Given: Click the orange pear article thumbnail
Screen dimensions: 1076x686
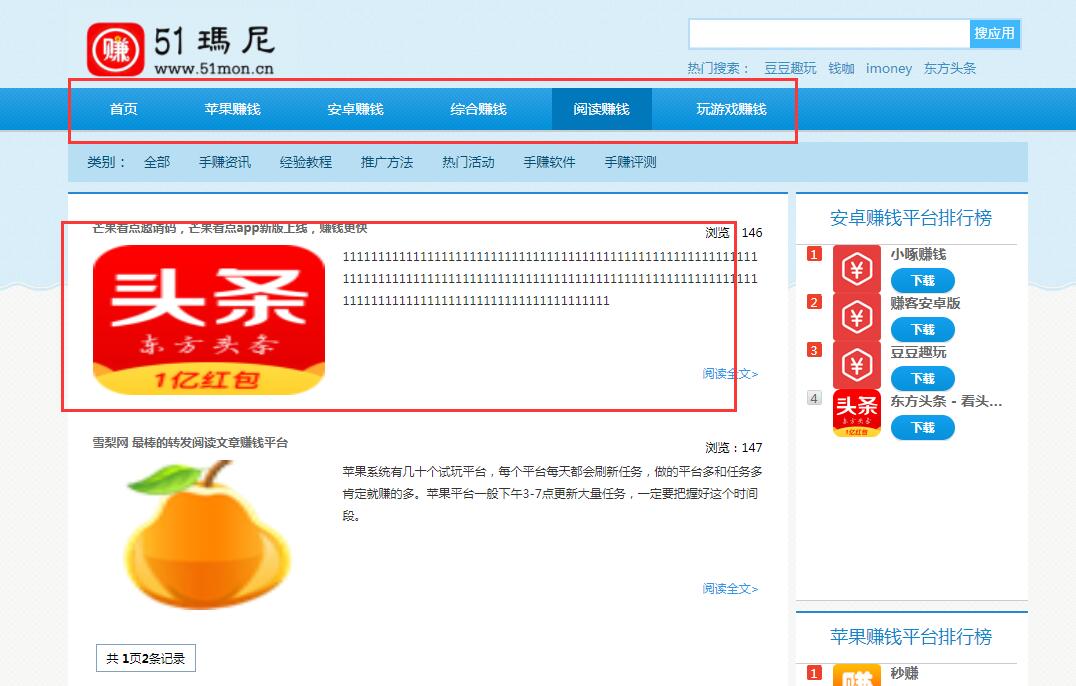Looking at the screenshot, I should pyautogui.click(x=209, y=535).
